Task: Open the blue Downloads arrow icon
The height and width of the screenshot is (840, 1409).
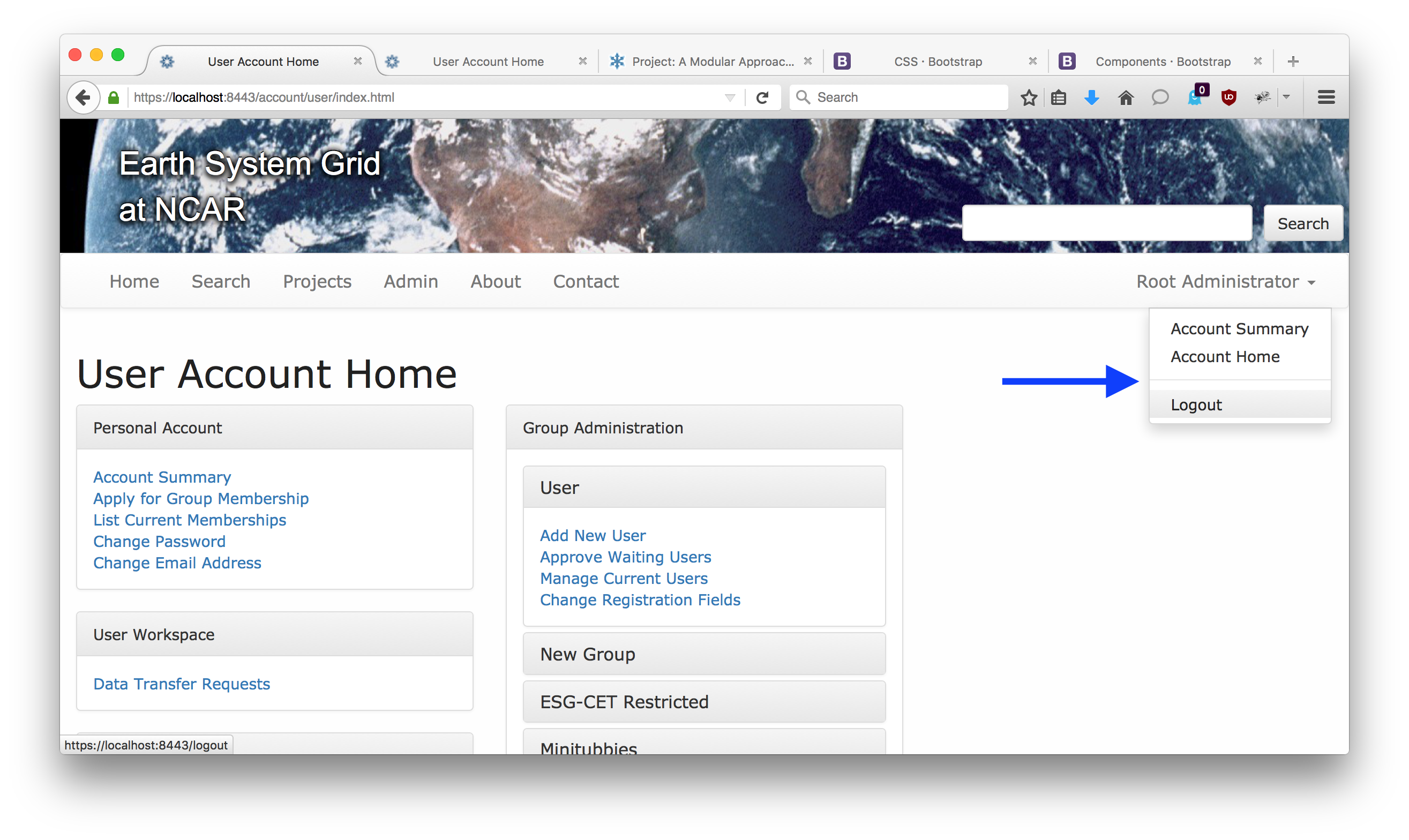Action: tap(1091, 97)
